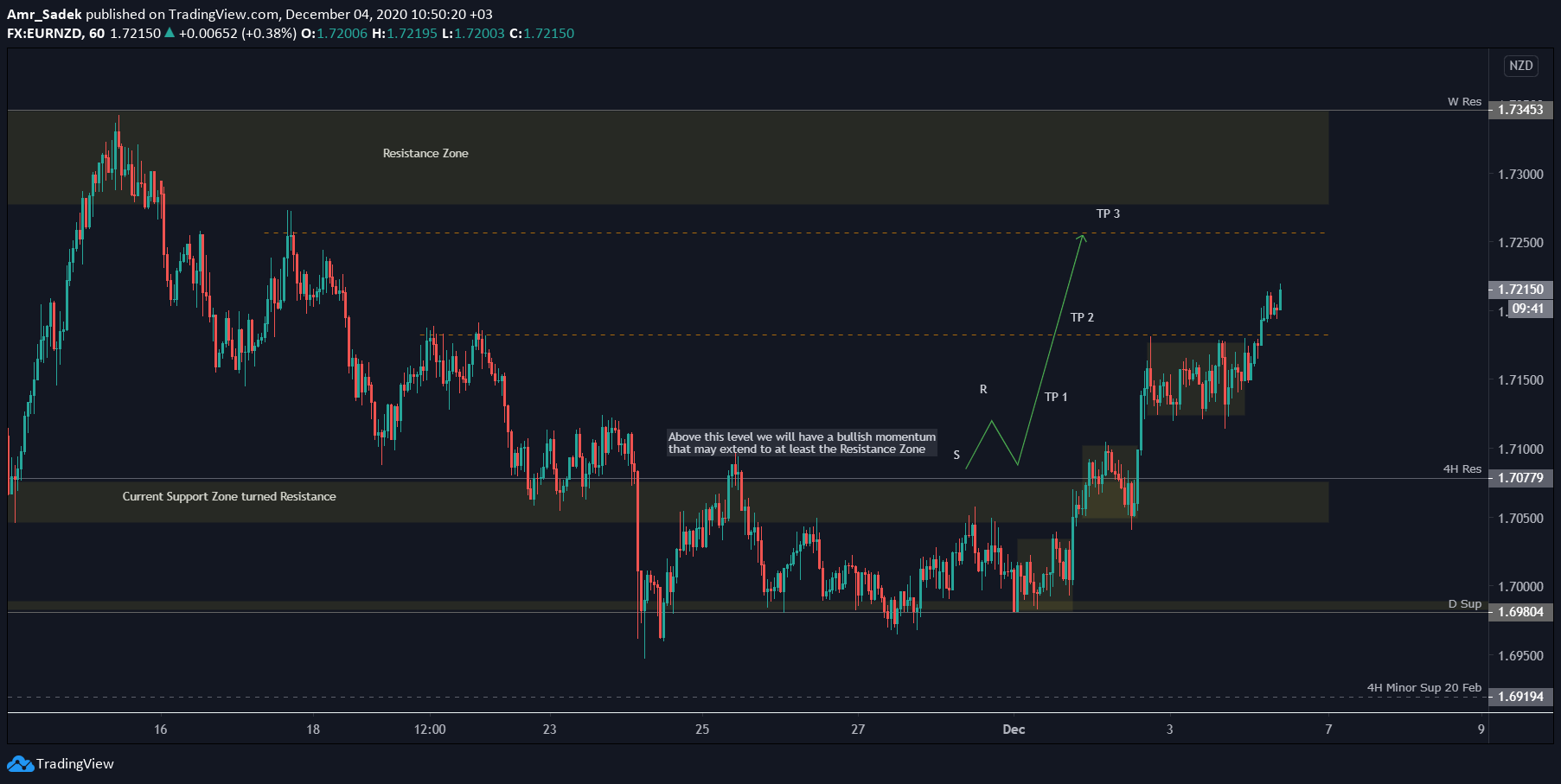Click the '4H Res' line label
This screenshot has height=784, width=1561.
(x=1462, y=469)
